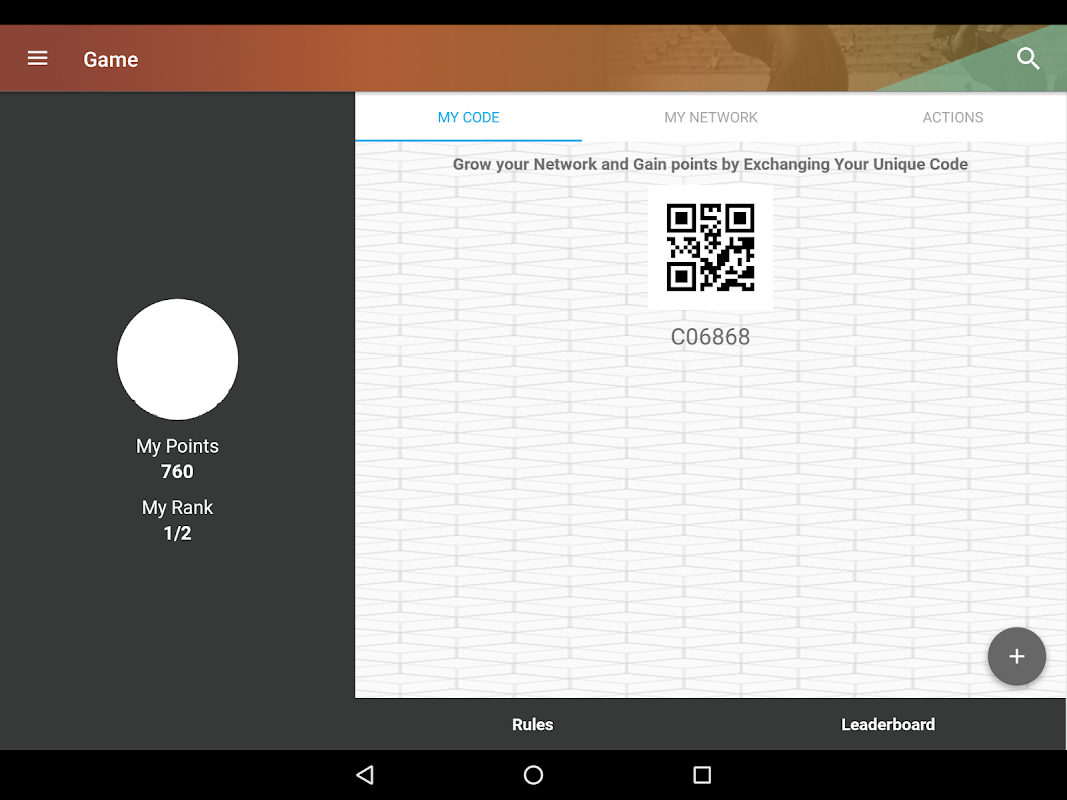
Task: Open the hamburger navigation menu
Action: 37,59
